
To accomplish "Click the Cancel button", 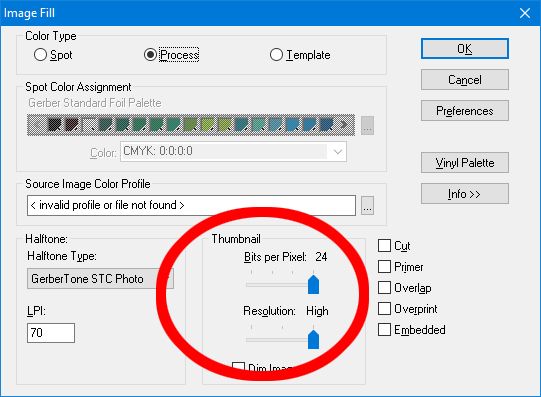I will 464,80.
